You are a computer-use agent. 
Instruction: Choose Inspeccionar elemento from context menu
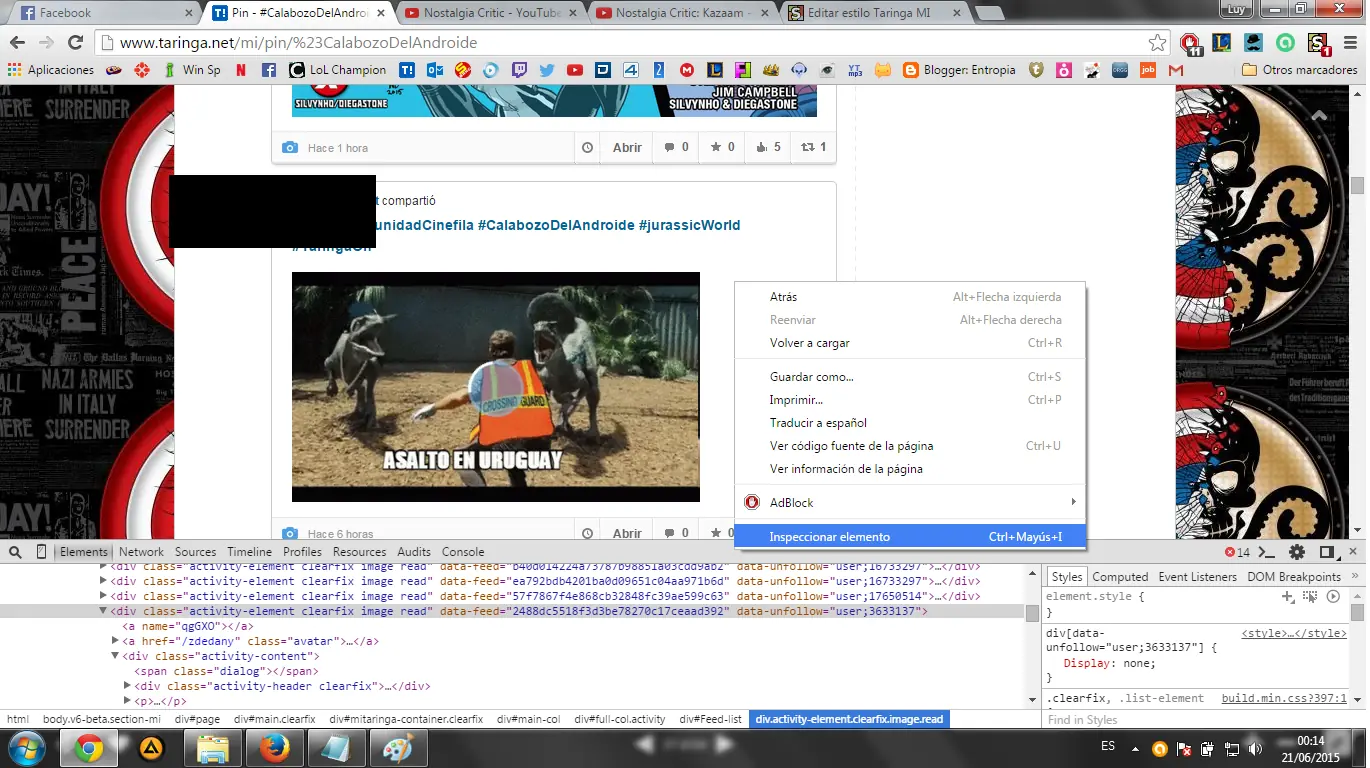pyautogui.click(x=910, y=537)
